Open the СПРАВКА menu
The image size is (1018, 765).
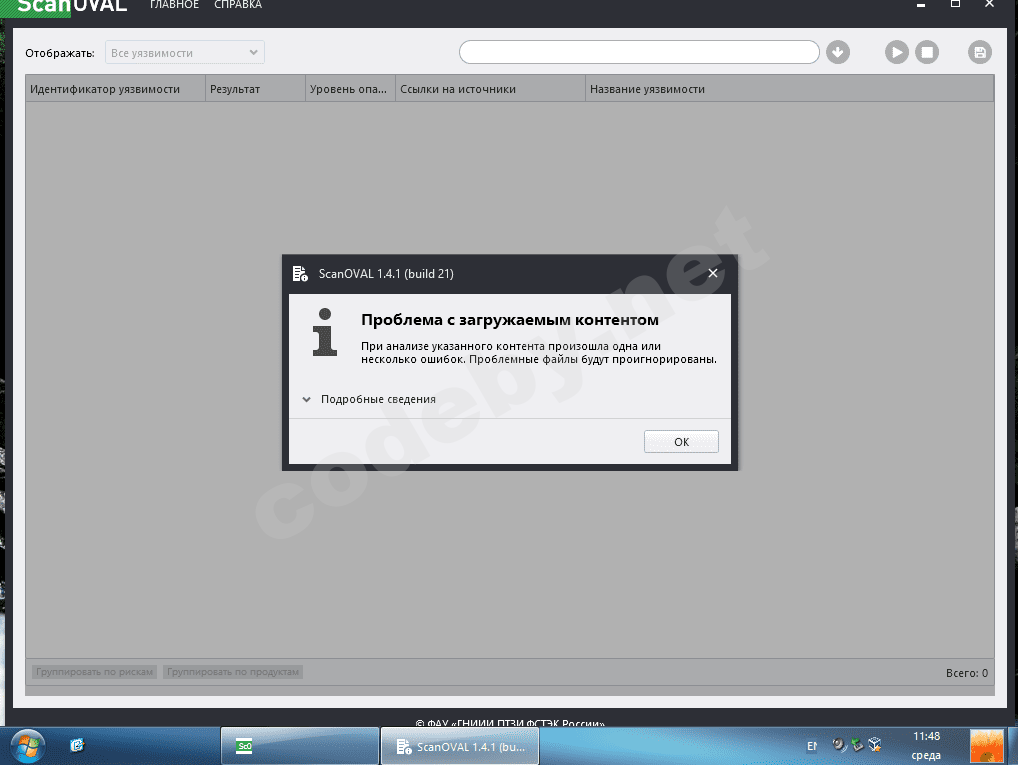[x=238, y=5]
